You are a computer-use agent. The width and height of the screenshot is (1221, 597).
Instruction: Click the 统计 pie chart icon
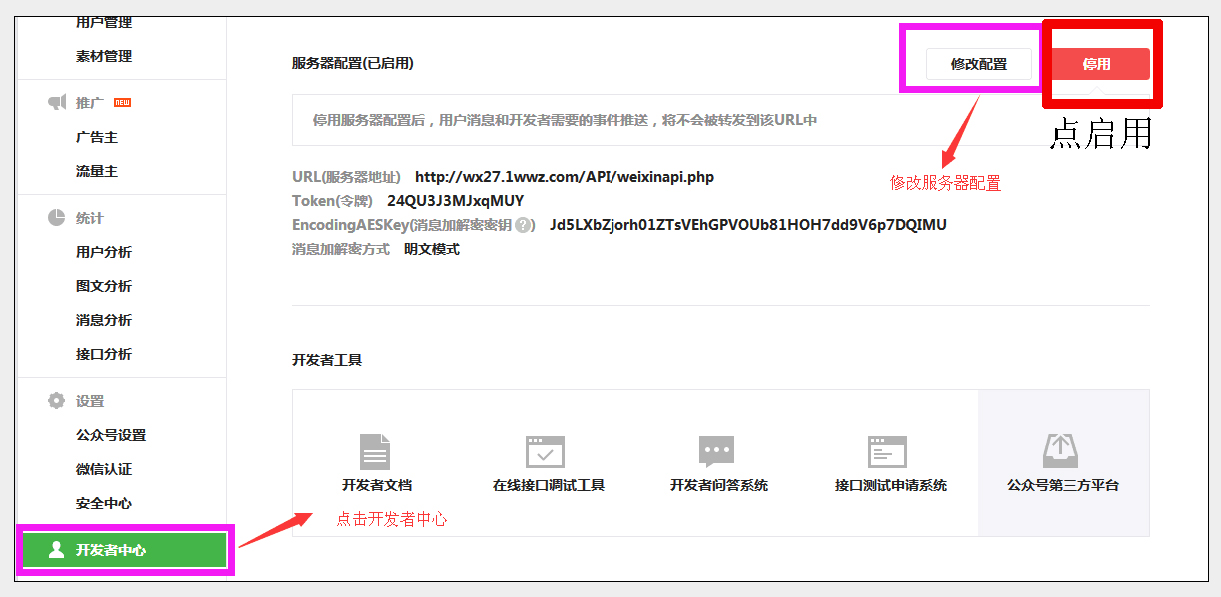point(57,218)
